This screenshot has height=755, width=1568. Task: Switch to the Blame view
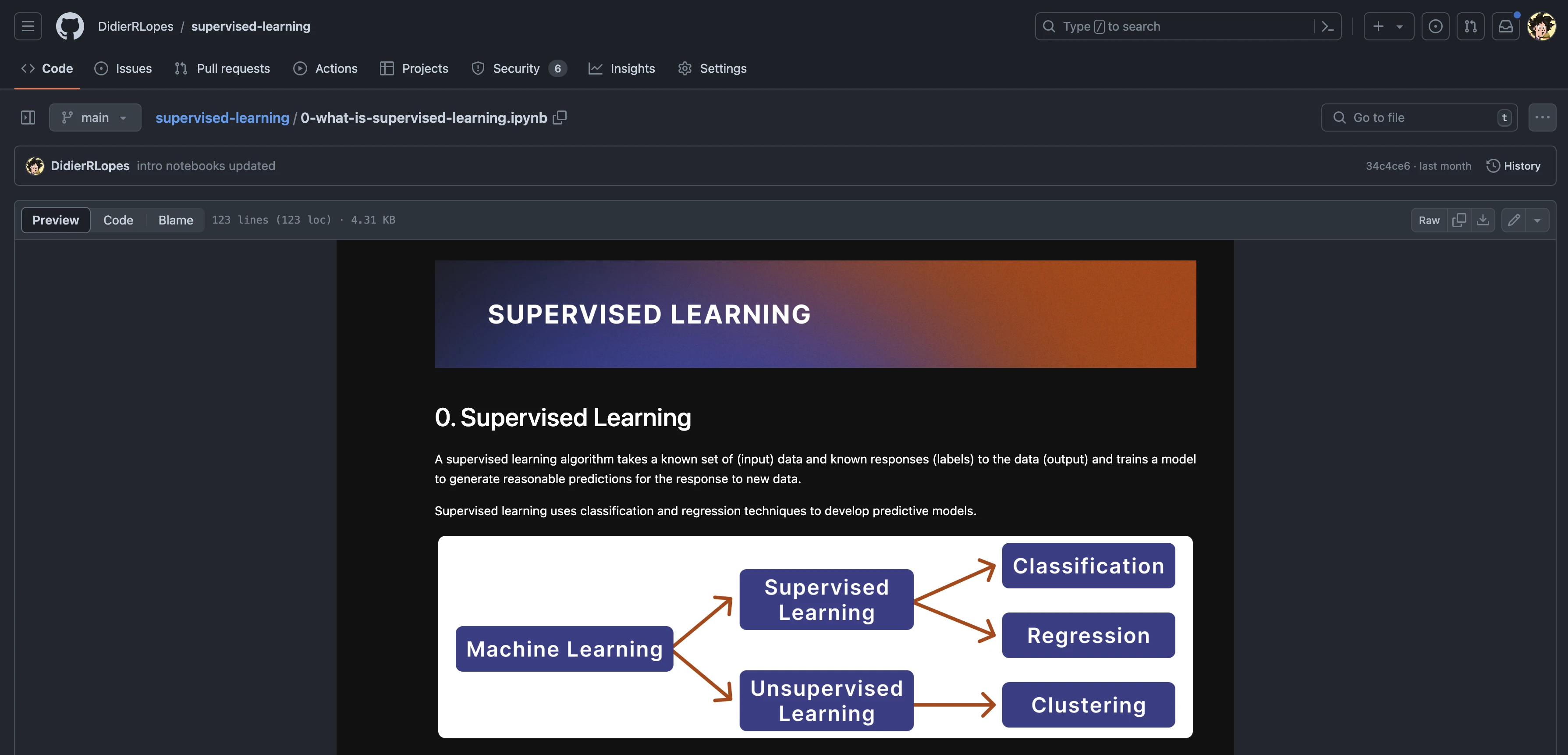pos(175,220)
